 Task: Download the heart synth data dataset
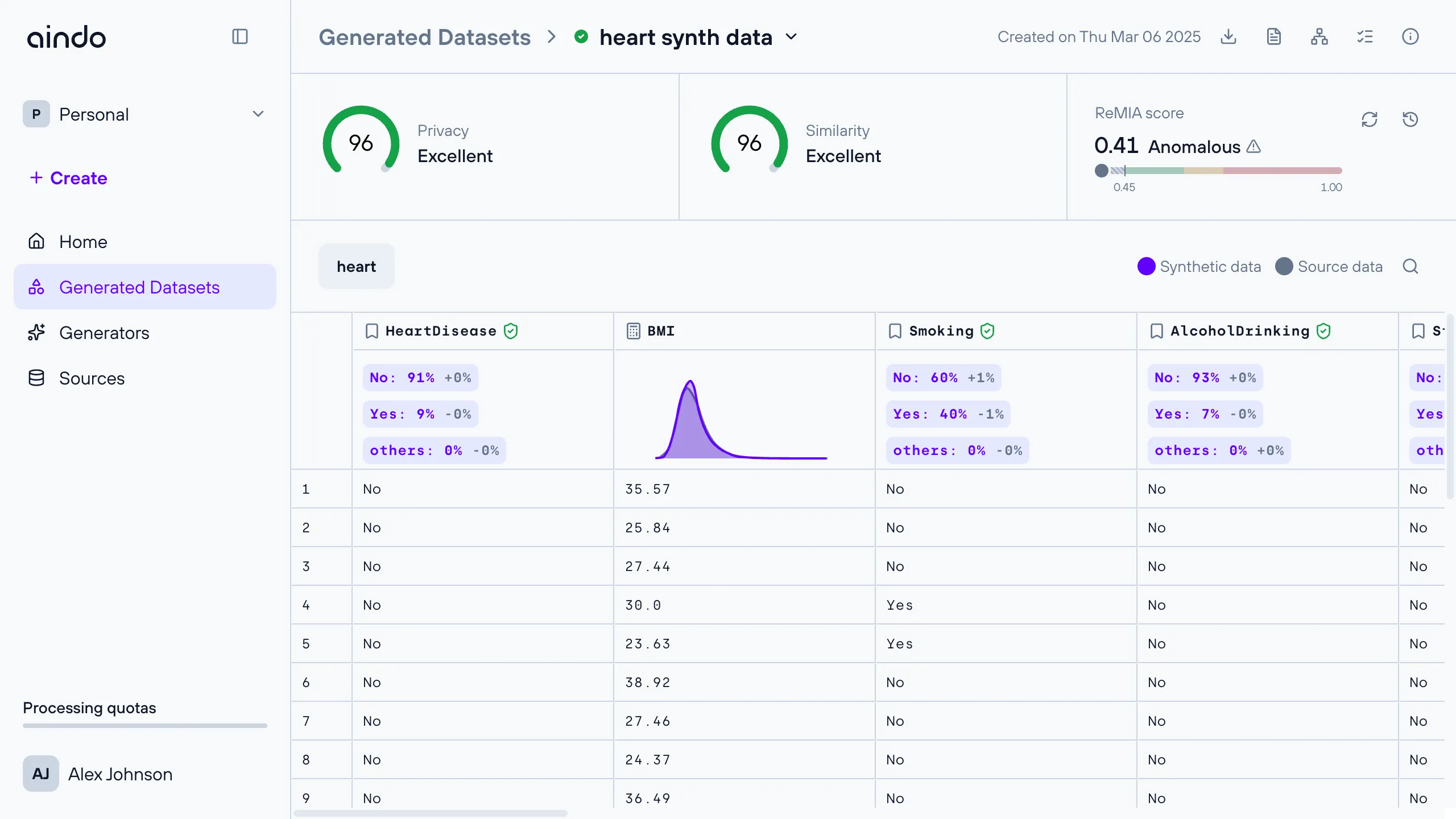pyautogui.click(x=1228, y=37)
